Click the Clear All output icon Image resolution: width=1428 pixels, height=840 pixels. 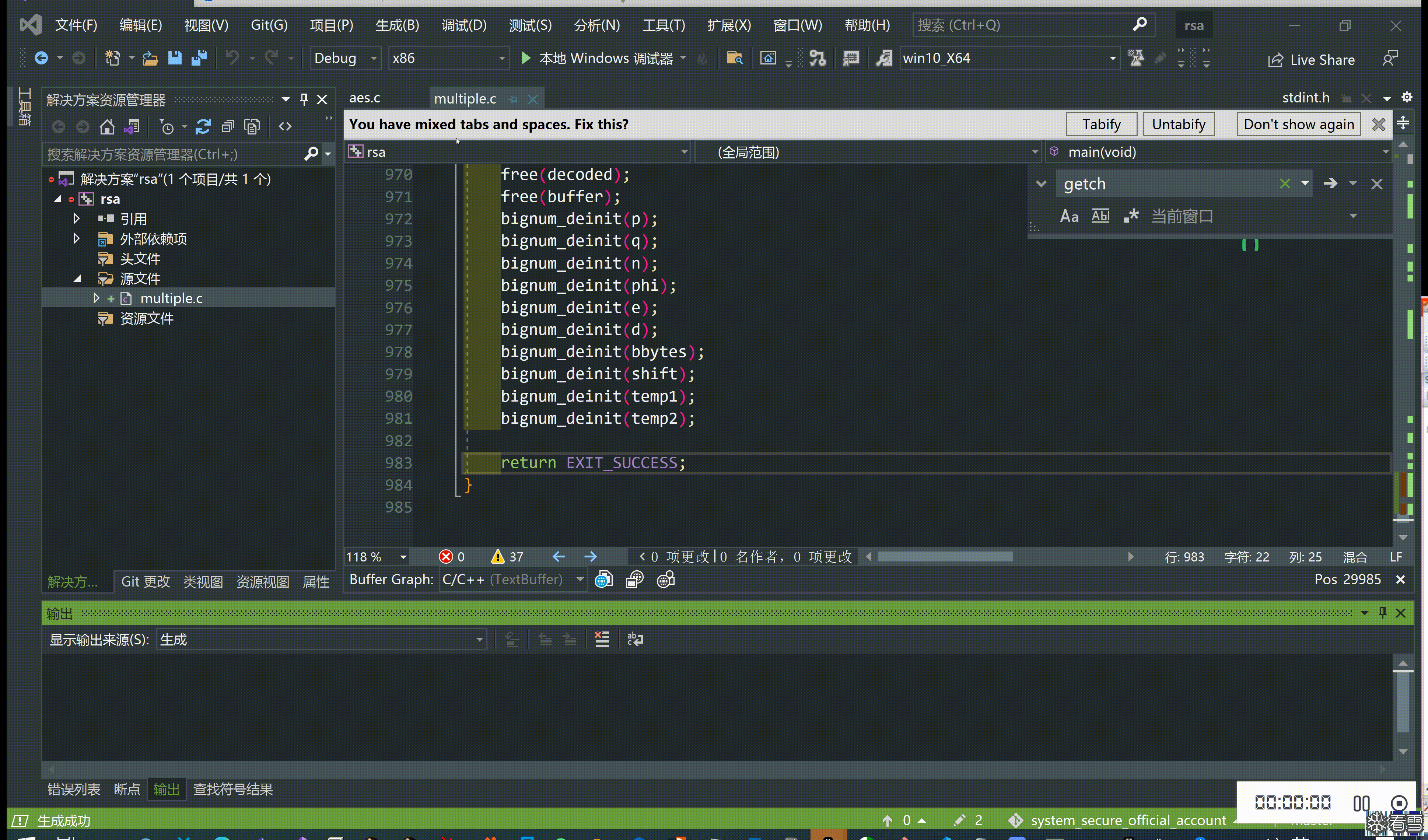click(601, 639)
